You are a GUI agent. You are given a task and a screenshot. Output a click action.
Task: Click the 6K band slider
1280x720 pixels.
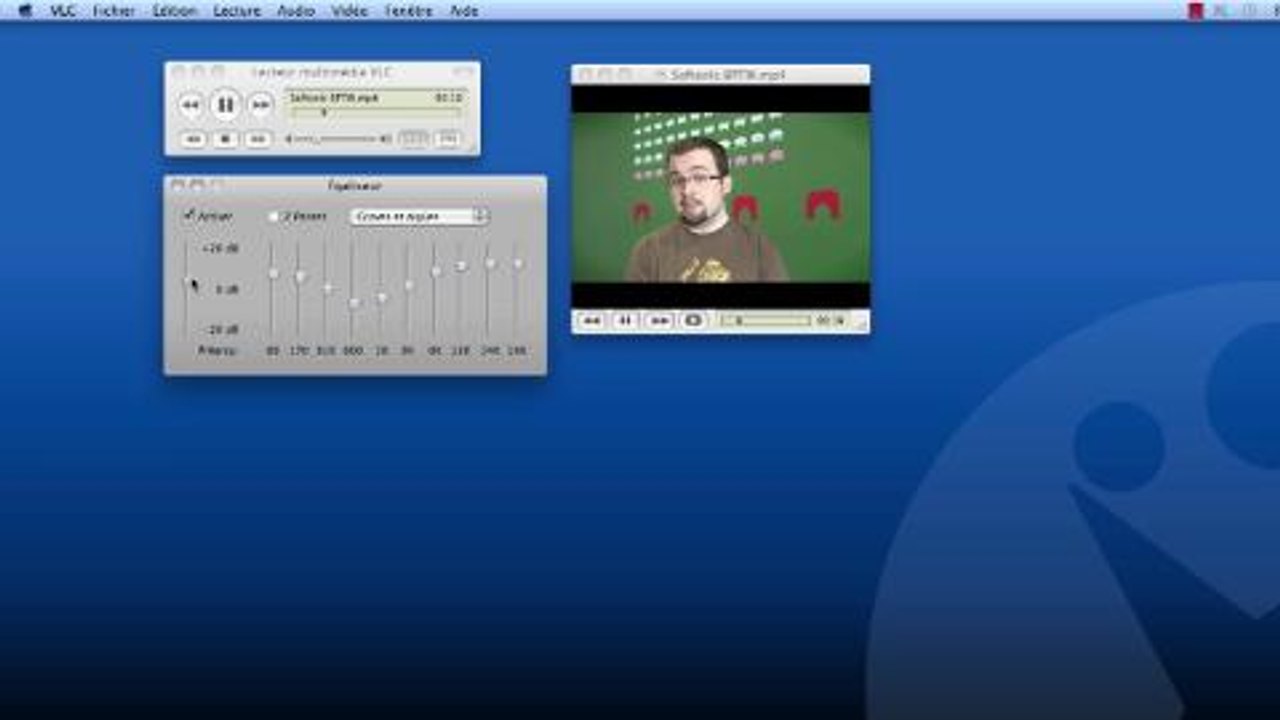[436, 290]
